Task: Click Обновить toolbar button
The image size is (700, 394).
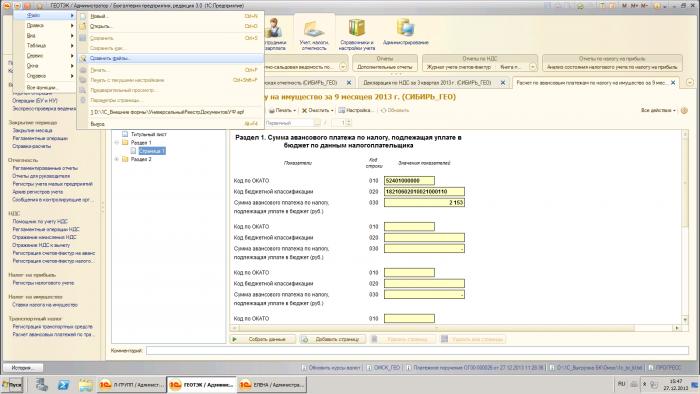Action: pos(395,110)
